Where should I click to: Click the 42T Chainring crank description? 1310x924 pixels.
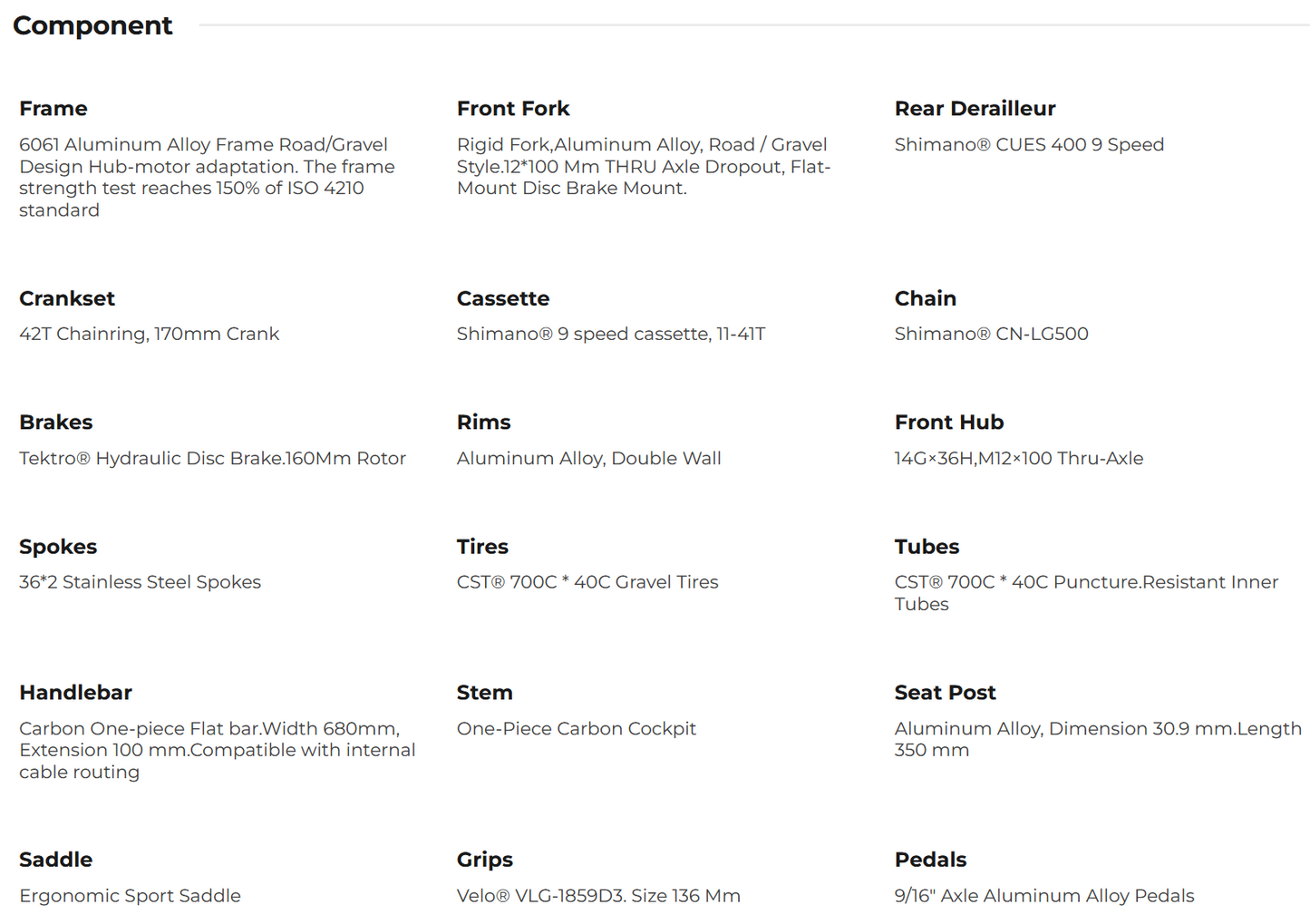click(x=150, y=335)
